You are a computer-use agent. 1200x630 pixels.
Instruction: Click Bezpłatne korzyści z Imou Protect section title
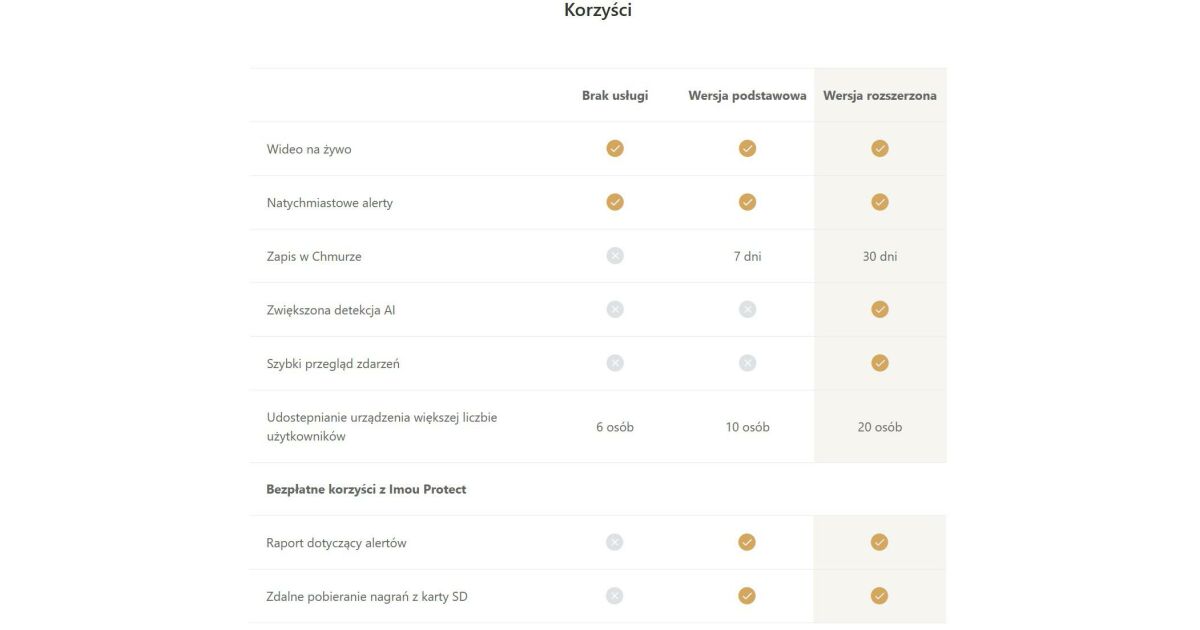coord(366,489)
